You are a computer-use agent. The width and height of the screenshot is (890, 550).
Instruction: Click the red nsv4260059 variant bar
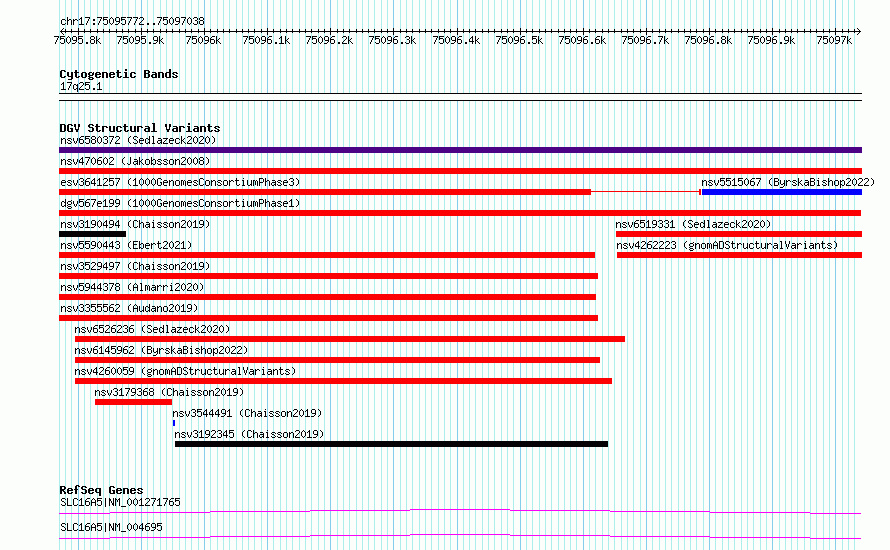343,381
